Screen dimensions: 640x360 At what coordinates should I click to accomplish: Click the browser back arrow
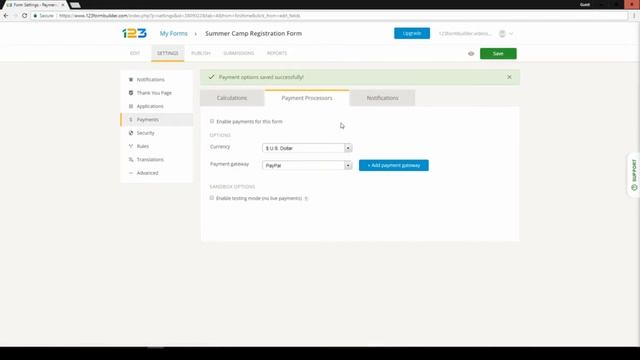coord(6,16)
